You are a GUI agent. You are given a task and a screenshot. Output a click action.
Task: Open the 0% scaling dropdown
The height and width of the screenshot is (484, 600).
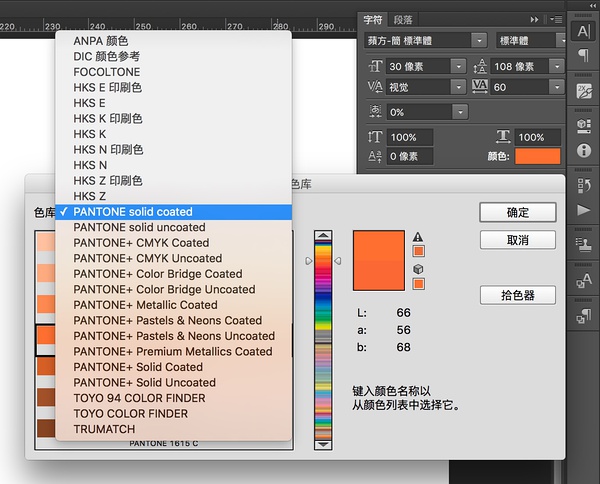460,112
